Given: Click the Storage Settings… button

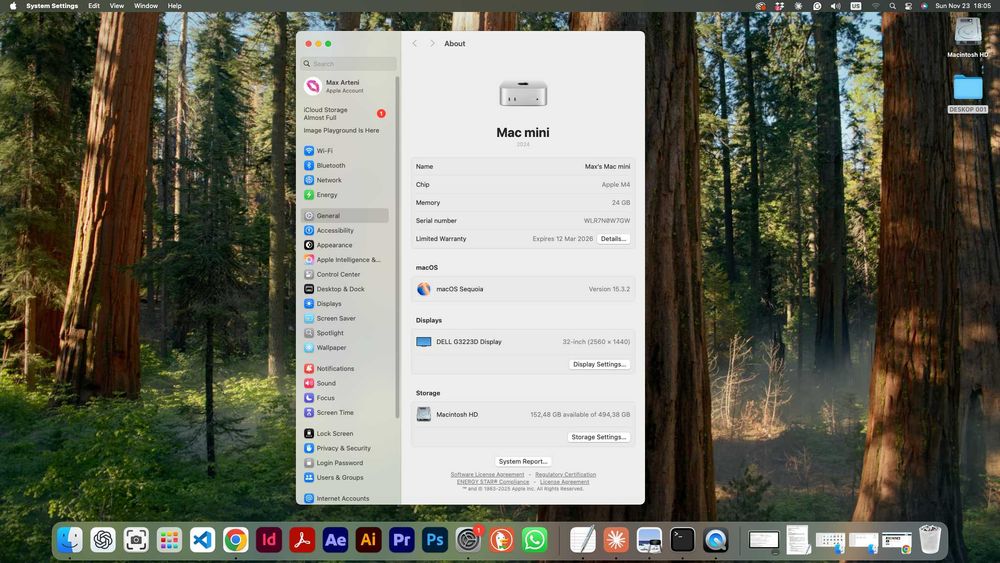Looking at the screenshot, I should [599, 437].
